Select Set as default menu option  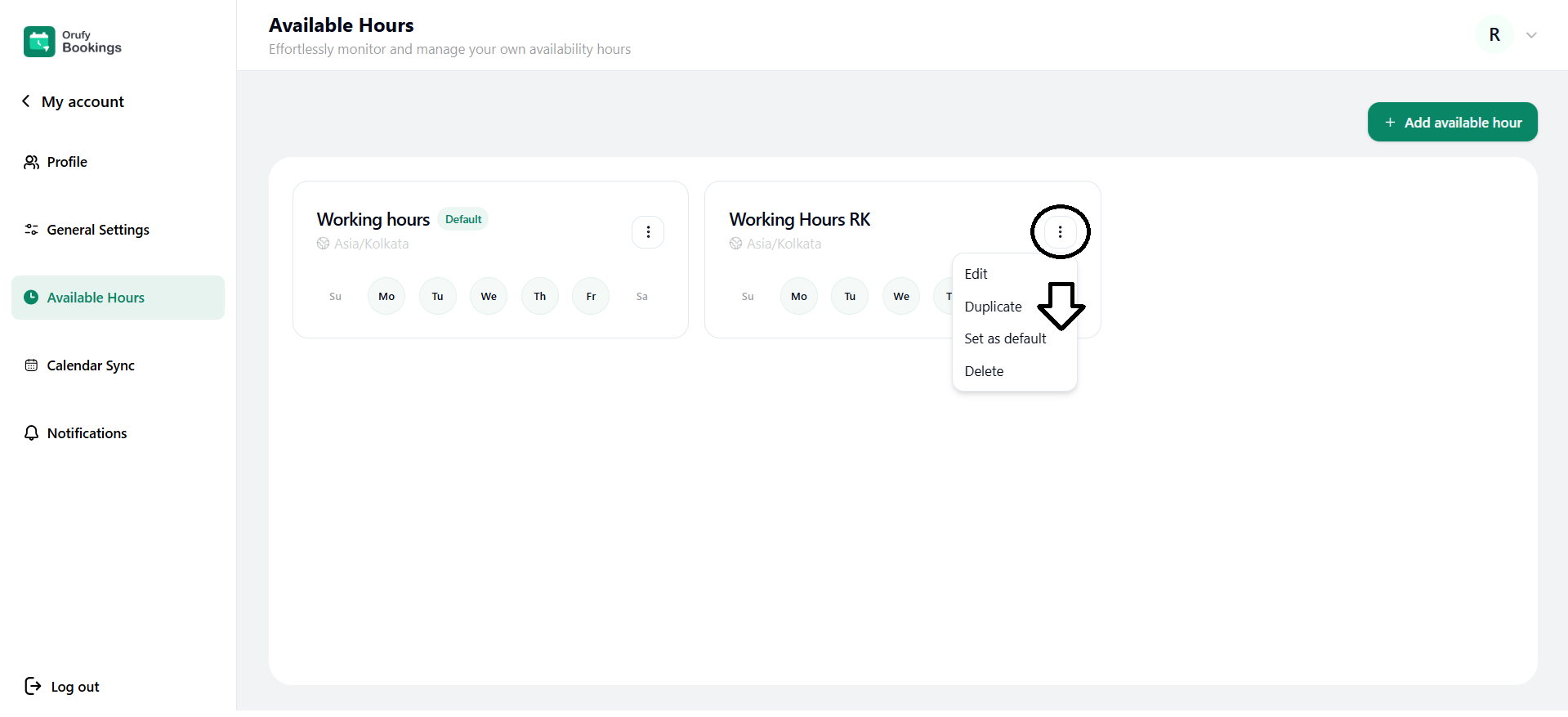click(x=1005, y=338)
